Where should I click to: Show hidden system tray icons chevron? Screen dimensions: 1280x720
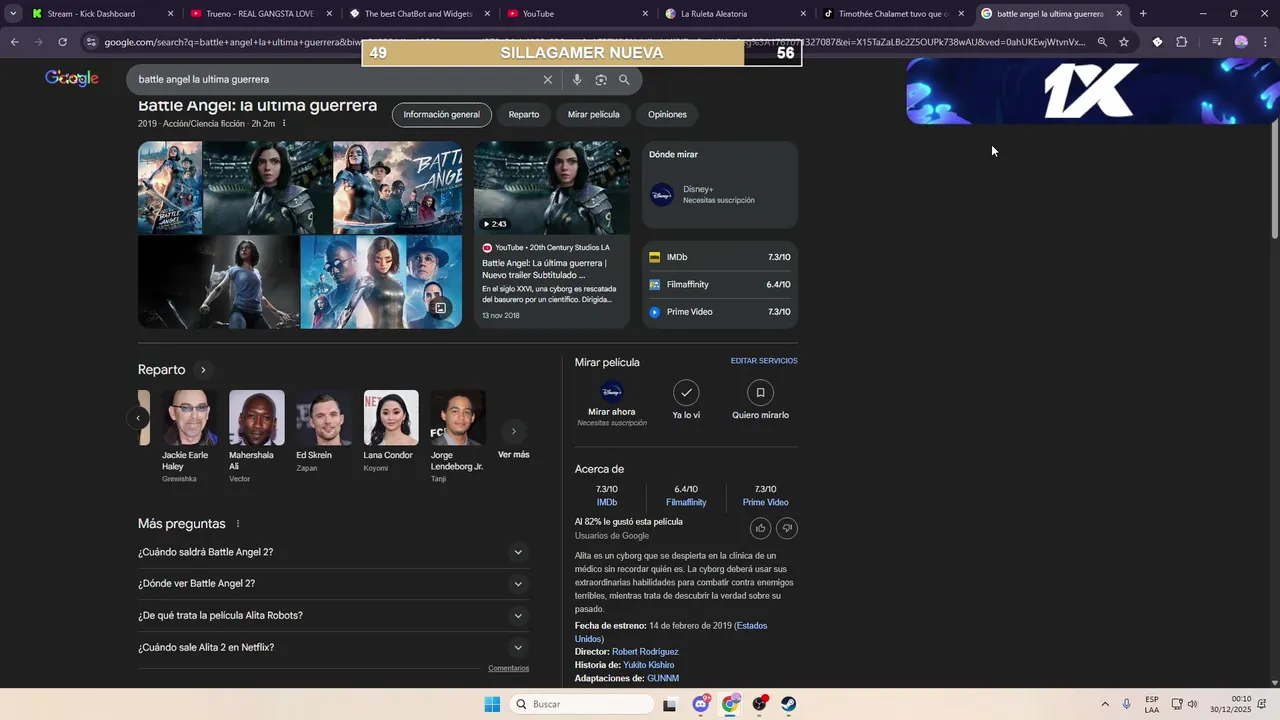tap(1105, 704)
